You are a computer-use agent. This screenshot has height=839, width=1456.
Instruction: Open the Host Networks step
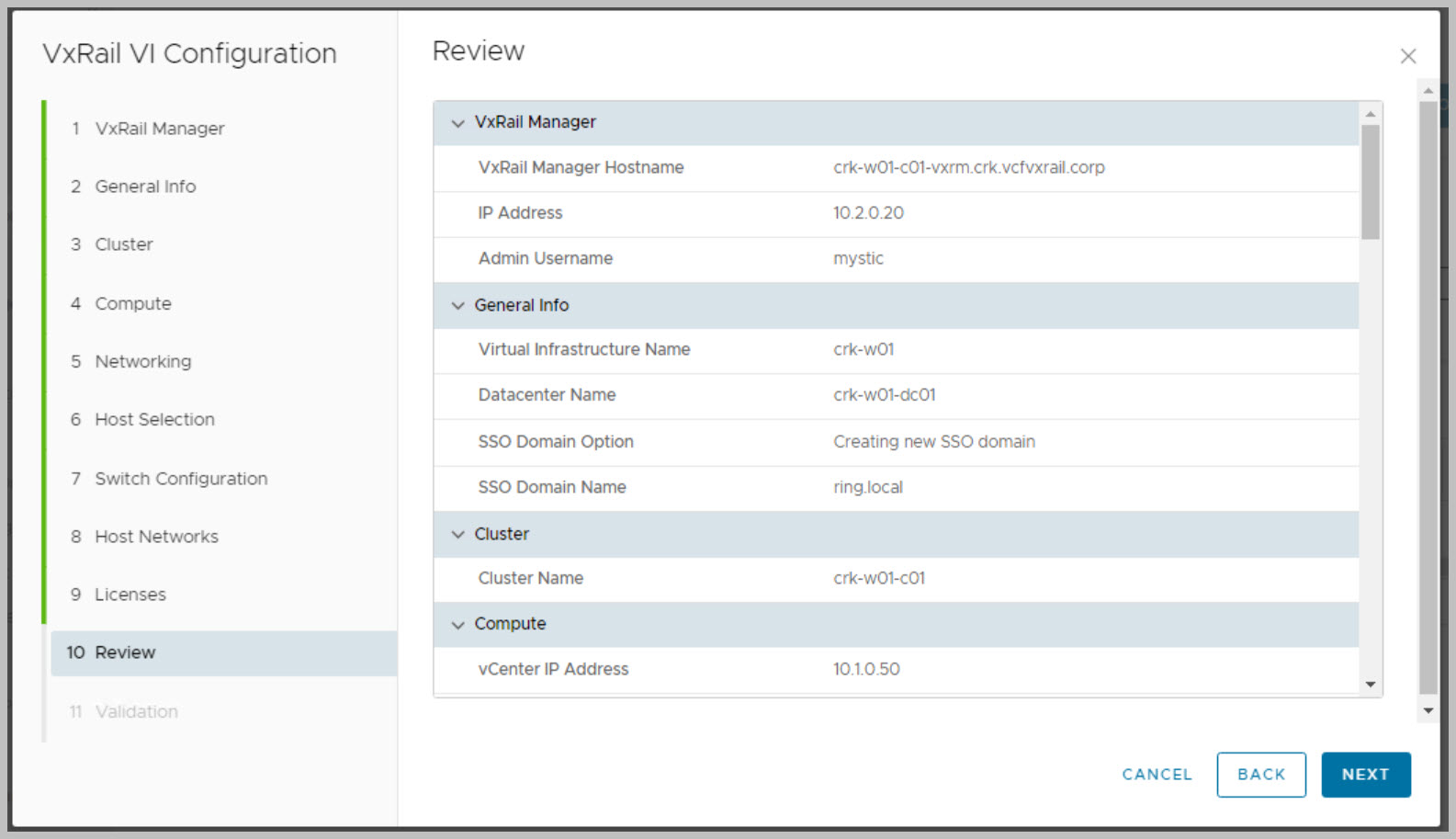point(156,537)
